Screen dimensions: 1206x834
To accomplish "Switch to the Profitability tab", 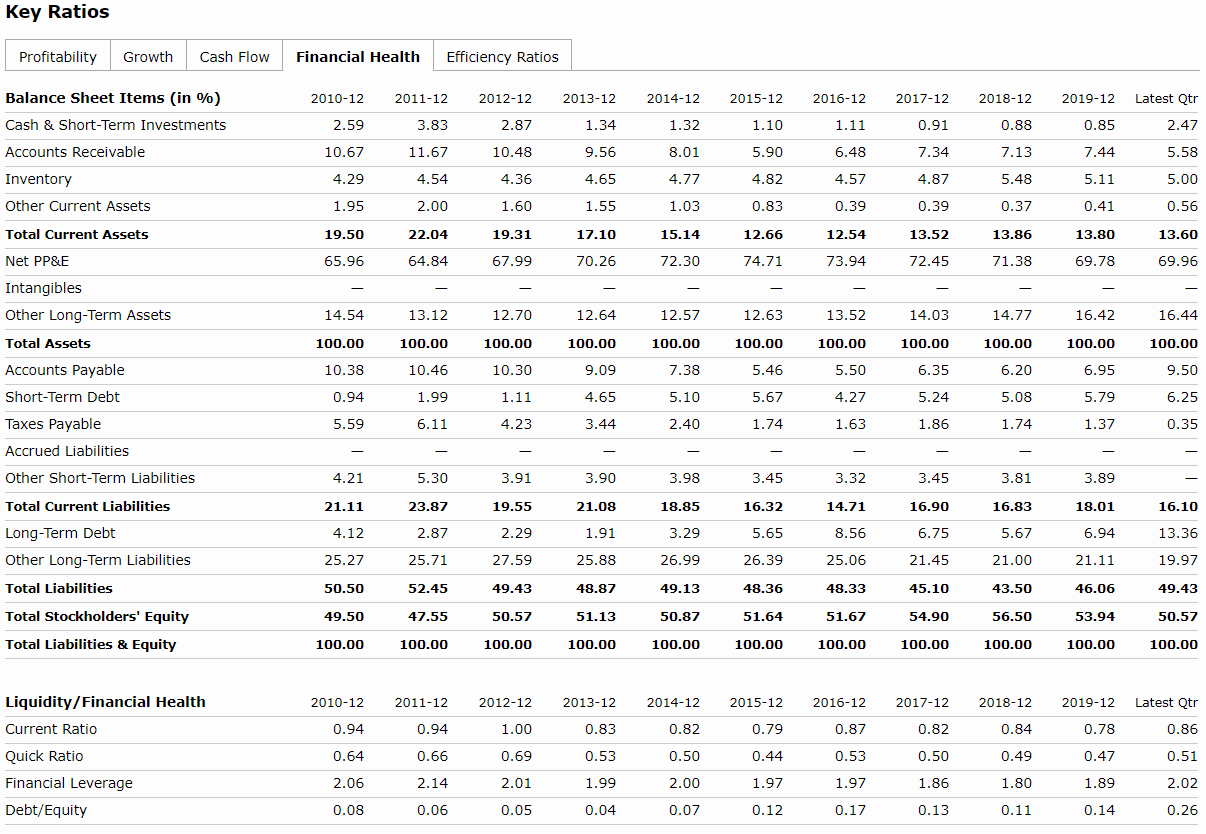I will [58, 57].
